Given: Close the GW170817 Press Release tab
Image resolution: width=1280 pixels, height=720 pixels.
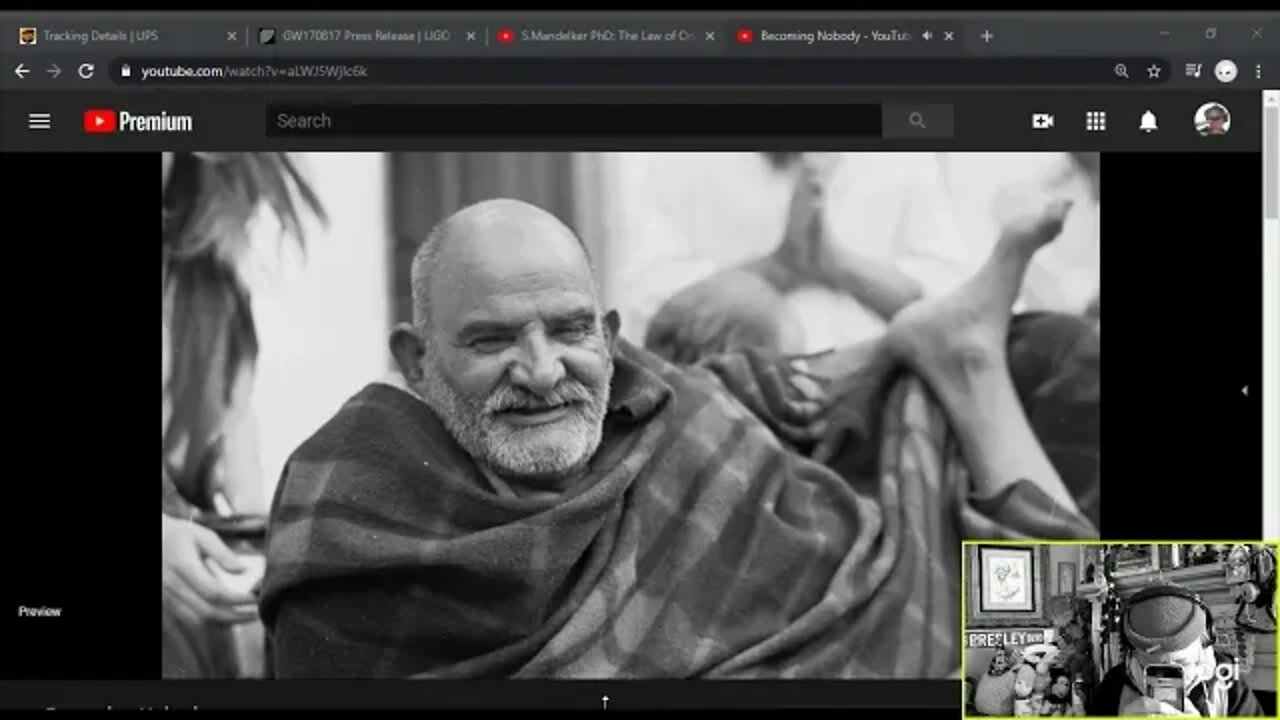Looking at the screenshot, I should (471, 36).
